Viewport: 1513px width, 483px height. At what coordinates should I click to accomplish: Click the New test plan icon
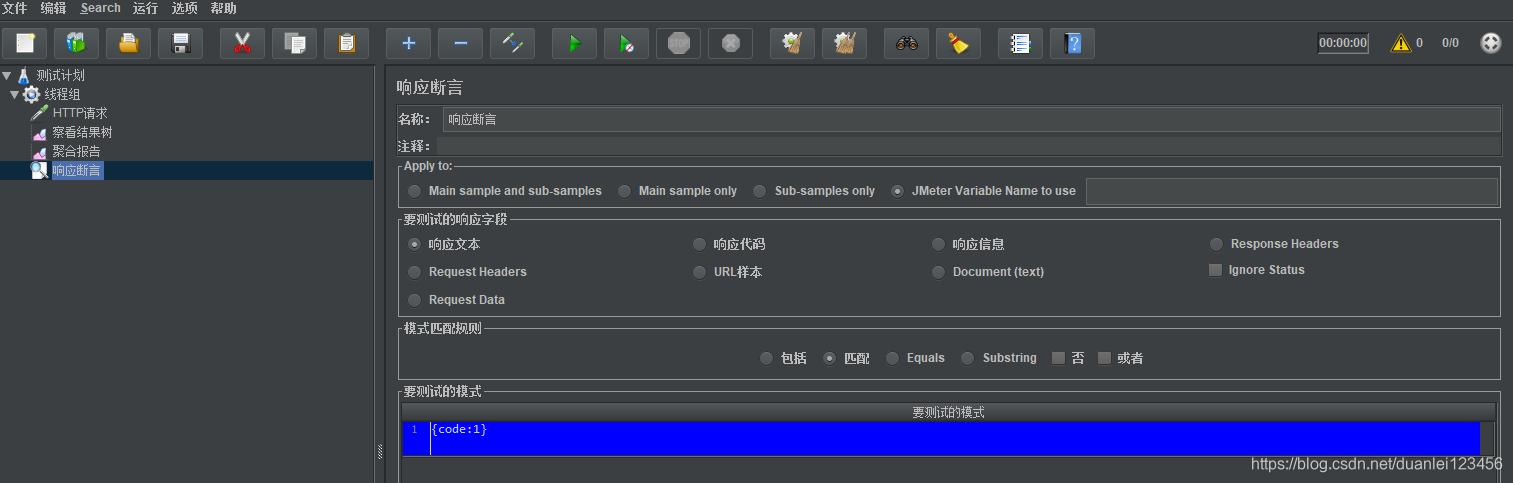24,43
